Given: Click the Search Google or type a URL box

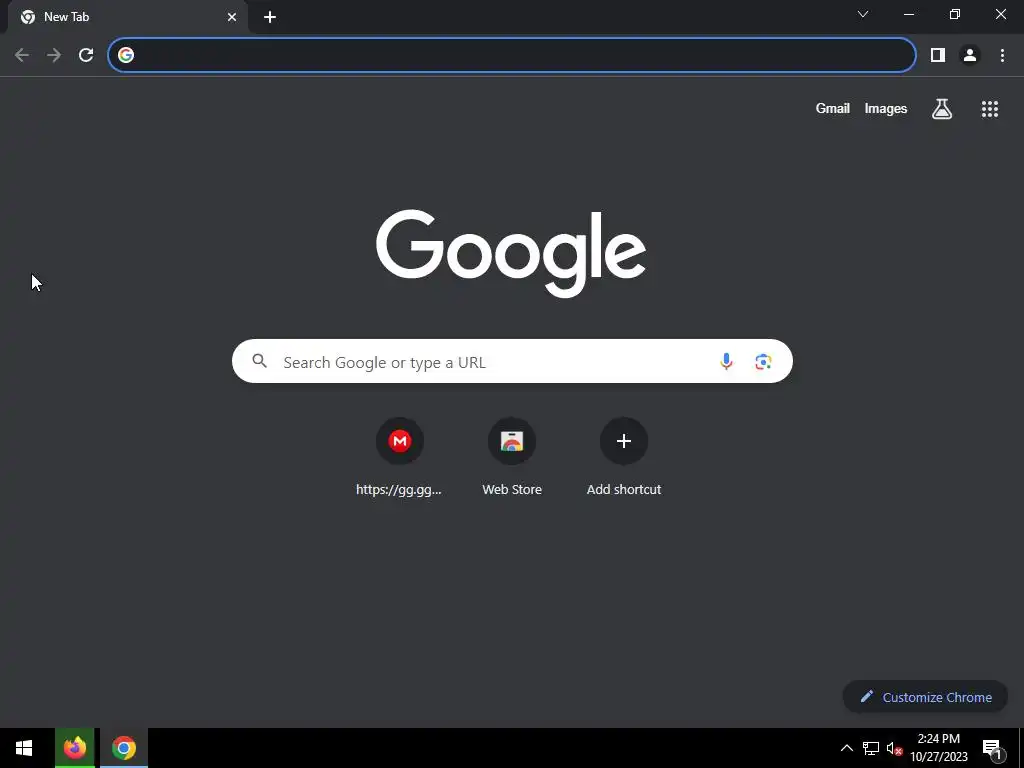Looking at the screenshot, I should [x=512, y=361].
